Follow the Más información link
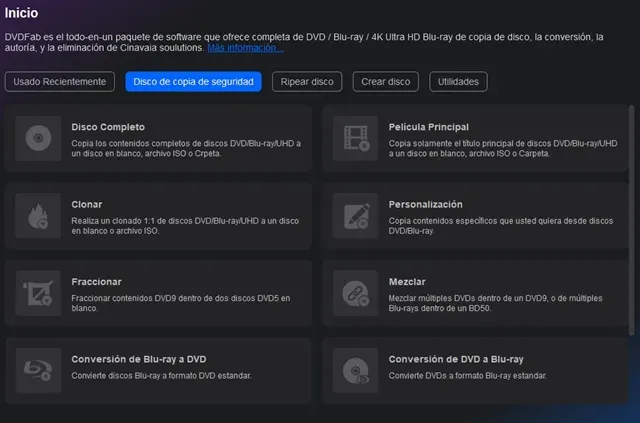The width and height of the screenshot is (640, 423). click(x=245, y=48)
